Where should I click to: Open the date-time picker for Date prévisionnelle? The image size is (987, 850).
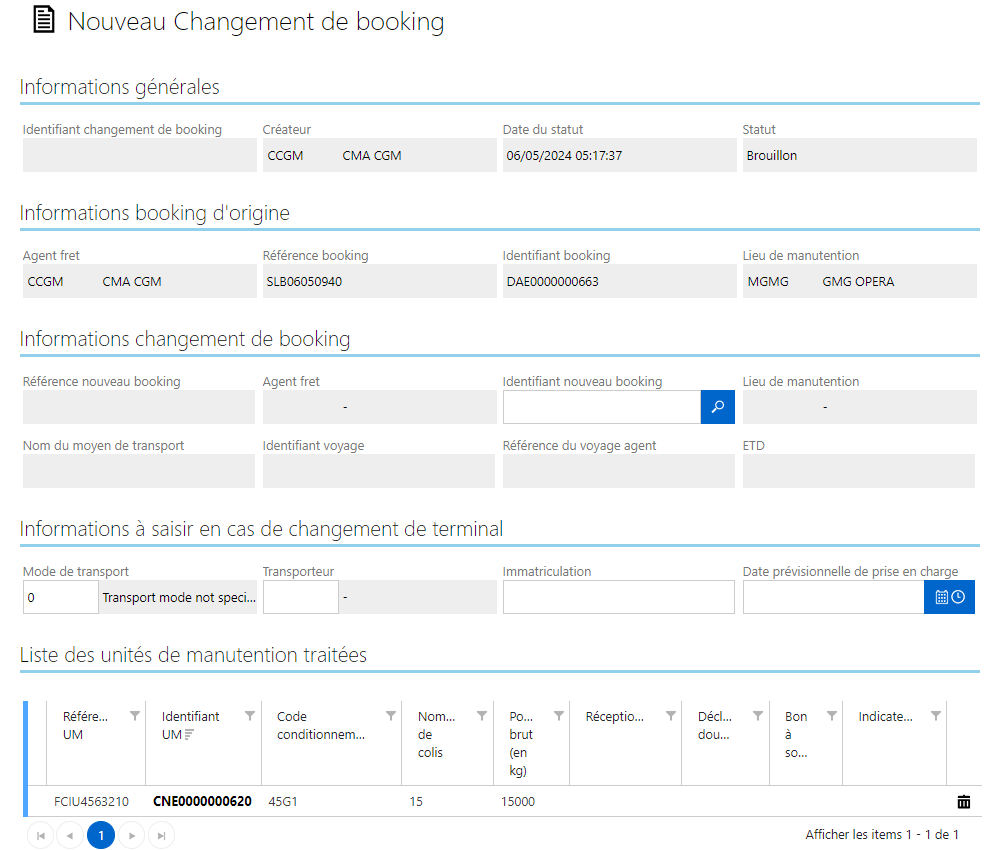949,597
